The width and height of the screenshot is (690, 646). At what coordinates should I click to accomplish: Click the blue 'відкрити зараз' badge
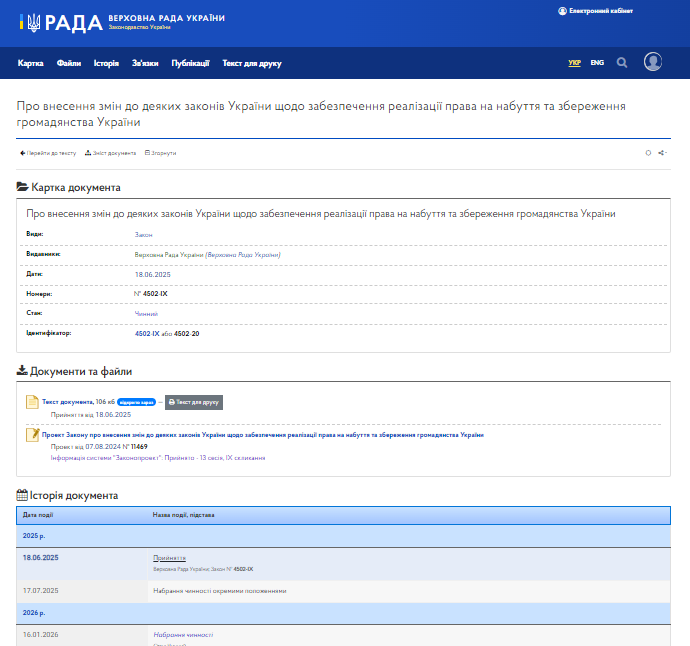coord(136,402)
